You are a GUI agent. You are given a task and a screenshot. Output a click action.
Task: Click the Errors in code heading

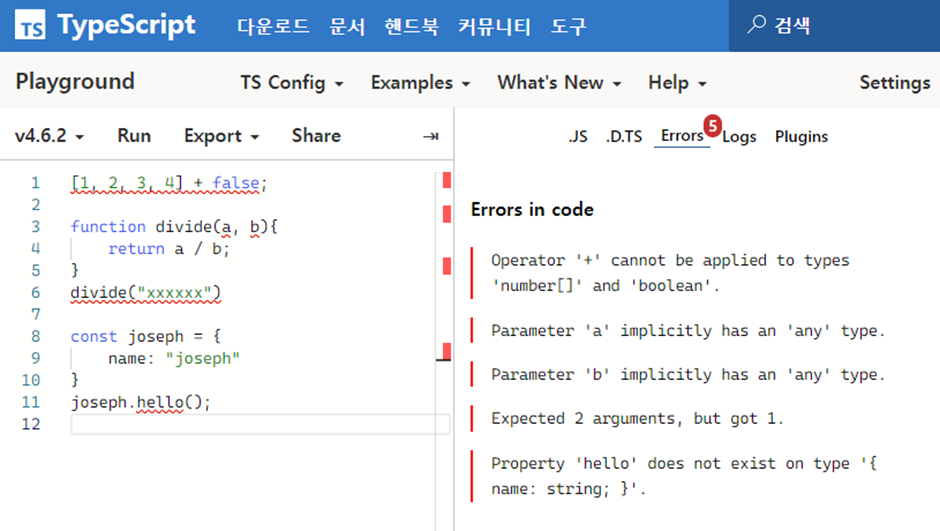(x=532, y=210)
